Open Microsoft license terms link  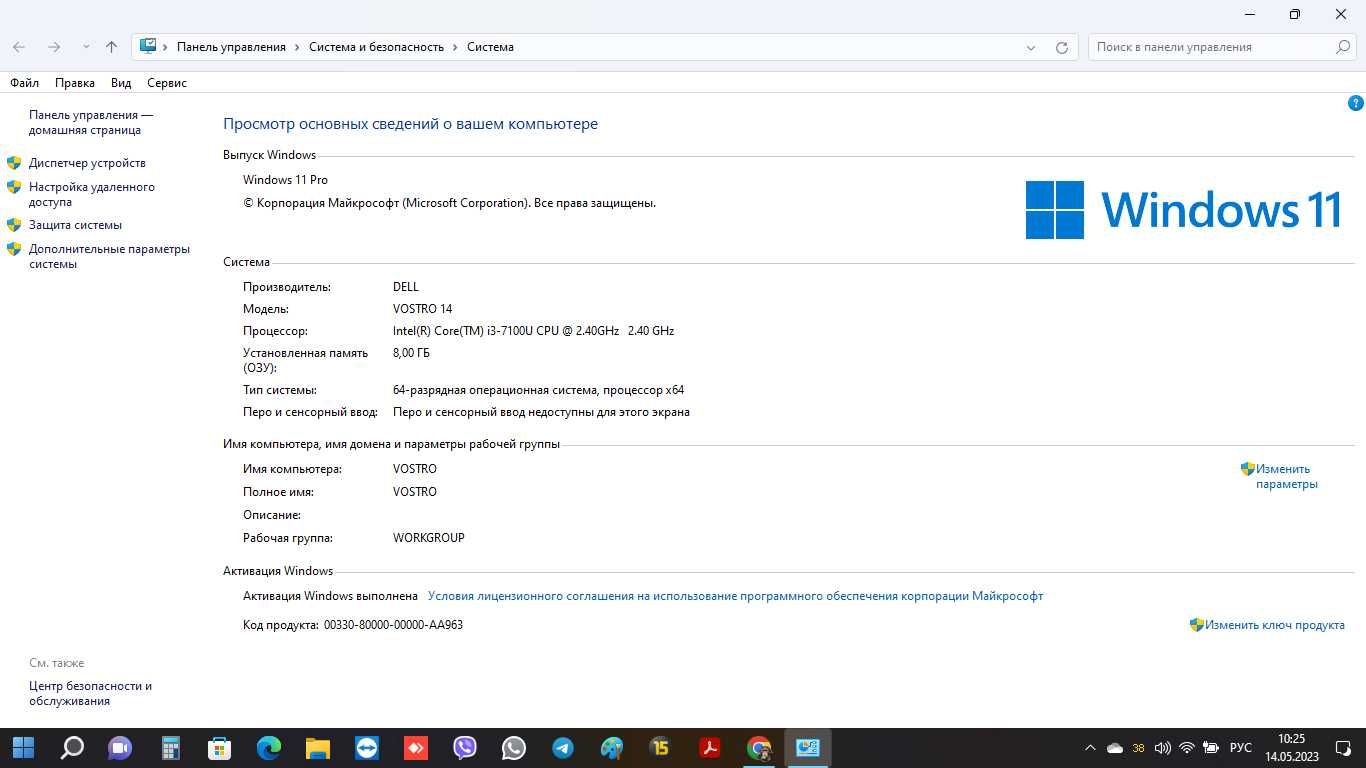tap(735, 596)
